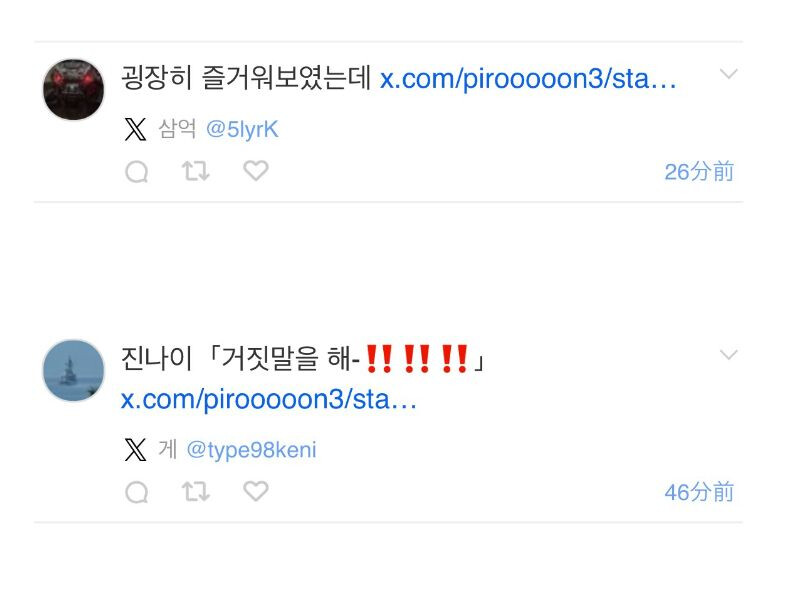Screen dimensions: 796x615
Task: Repost the @5lyrK post
Action: pyautogui.click(x=195, y=171)
